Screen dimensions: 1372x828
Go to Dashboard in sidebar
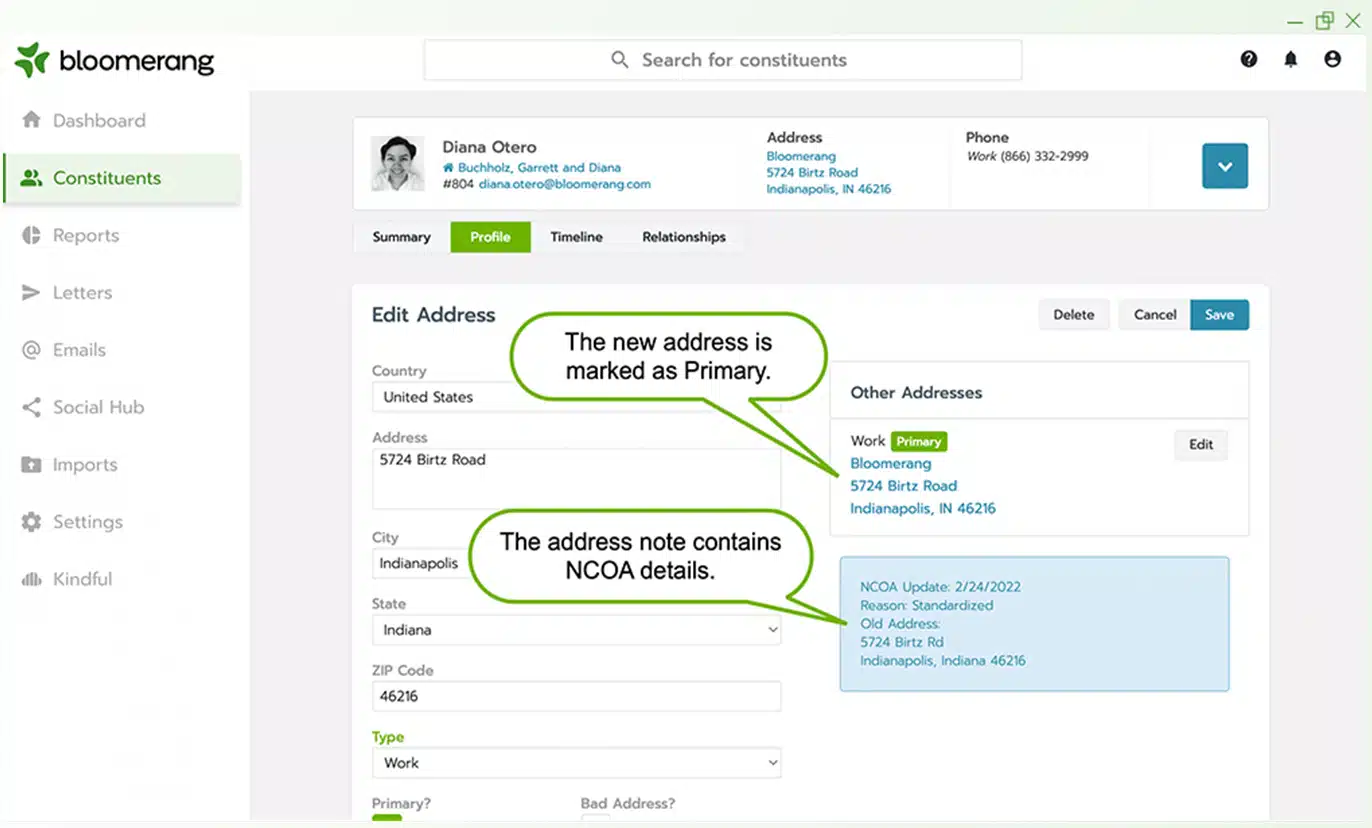(x=99, y=120)
